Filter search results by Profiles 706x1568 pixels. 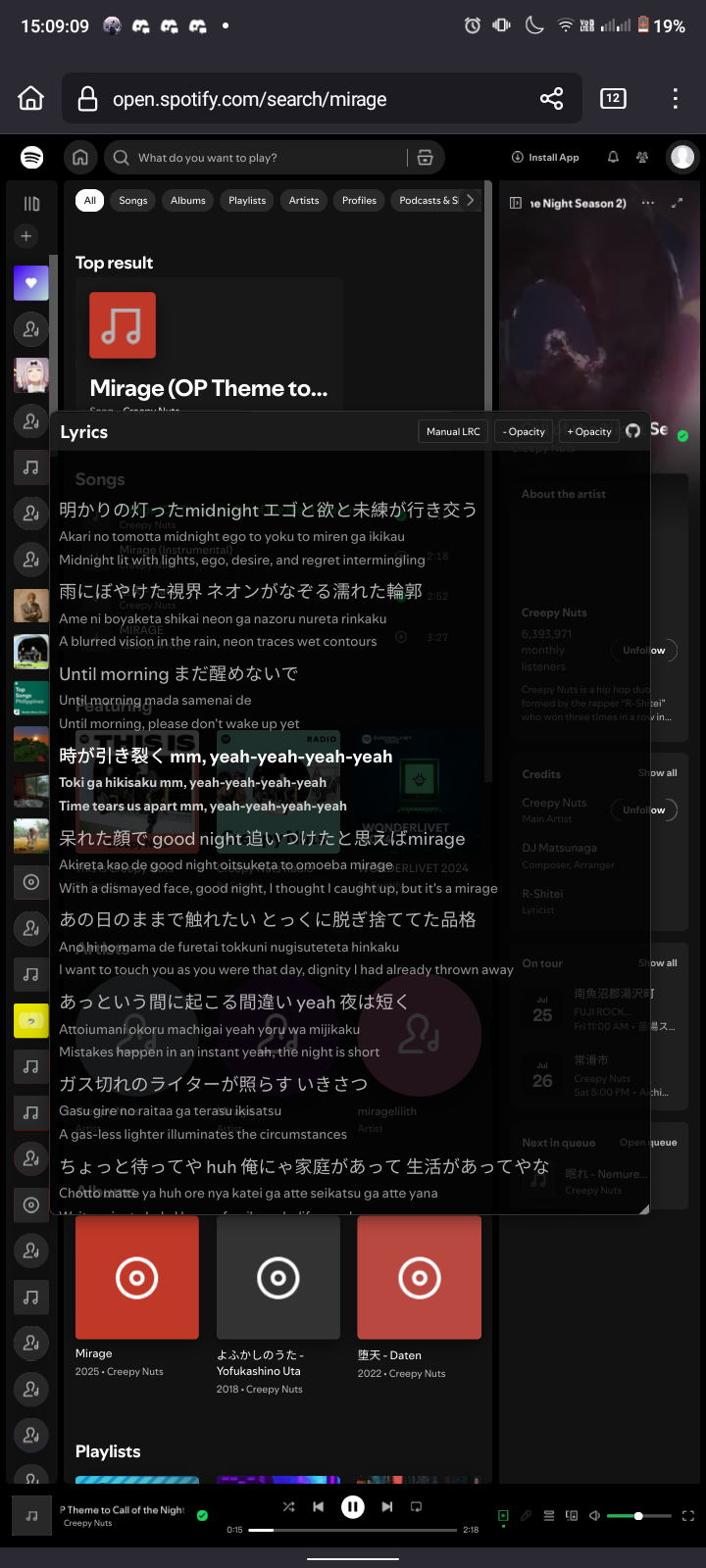click(359, 200)
